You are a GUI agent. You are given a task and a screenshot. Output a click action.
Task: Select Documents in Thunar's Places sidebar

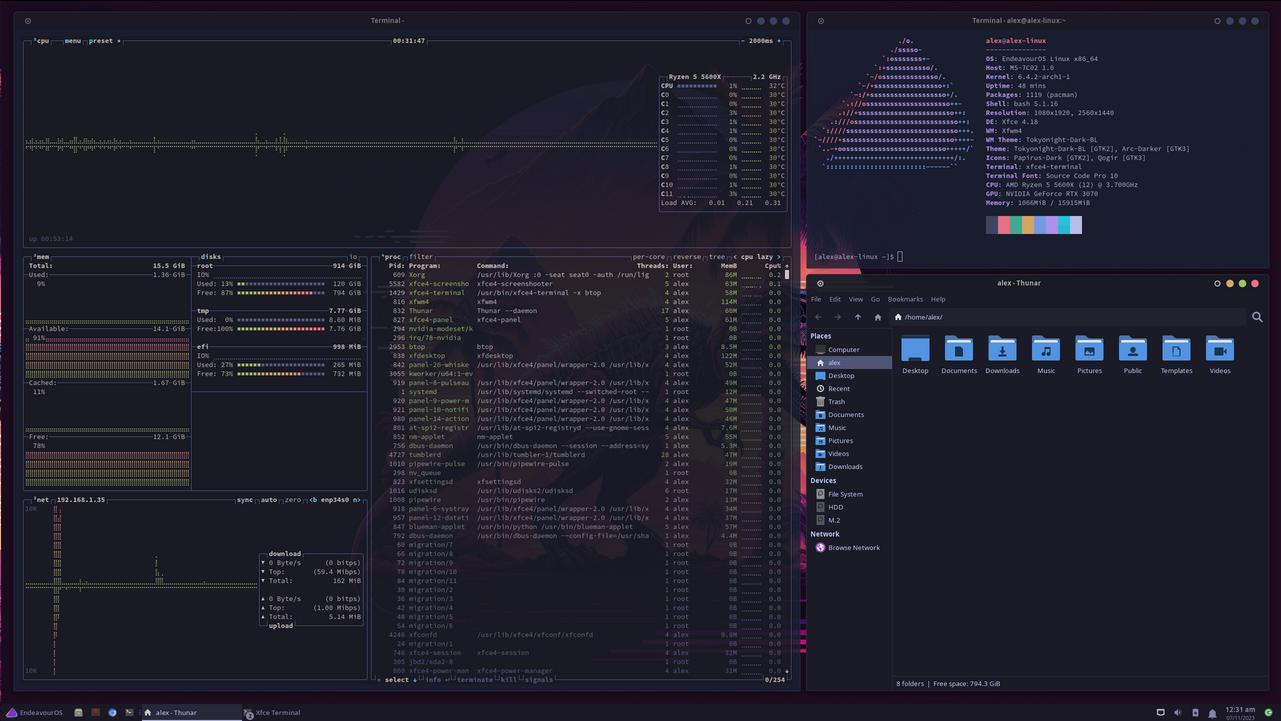tap(850, 415)
